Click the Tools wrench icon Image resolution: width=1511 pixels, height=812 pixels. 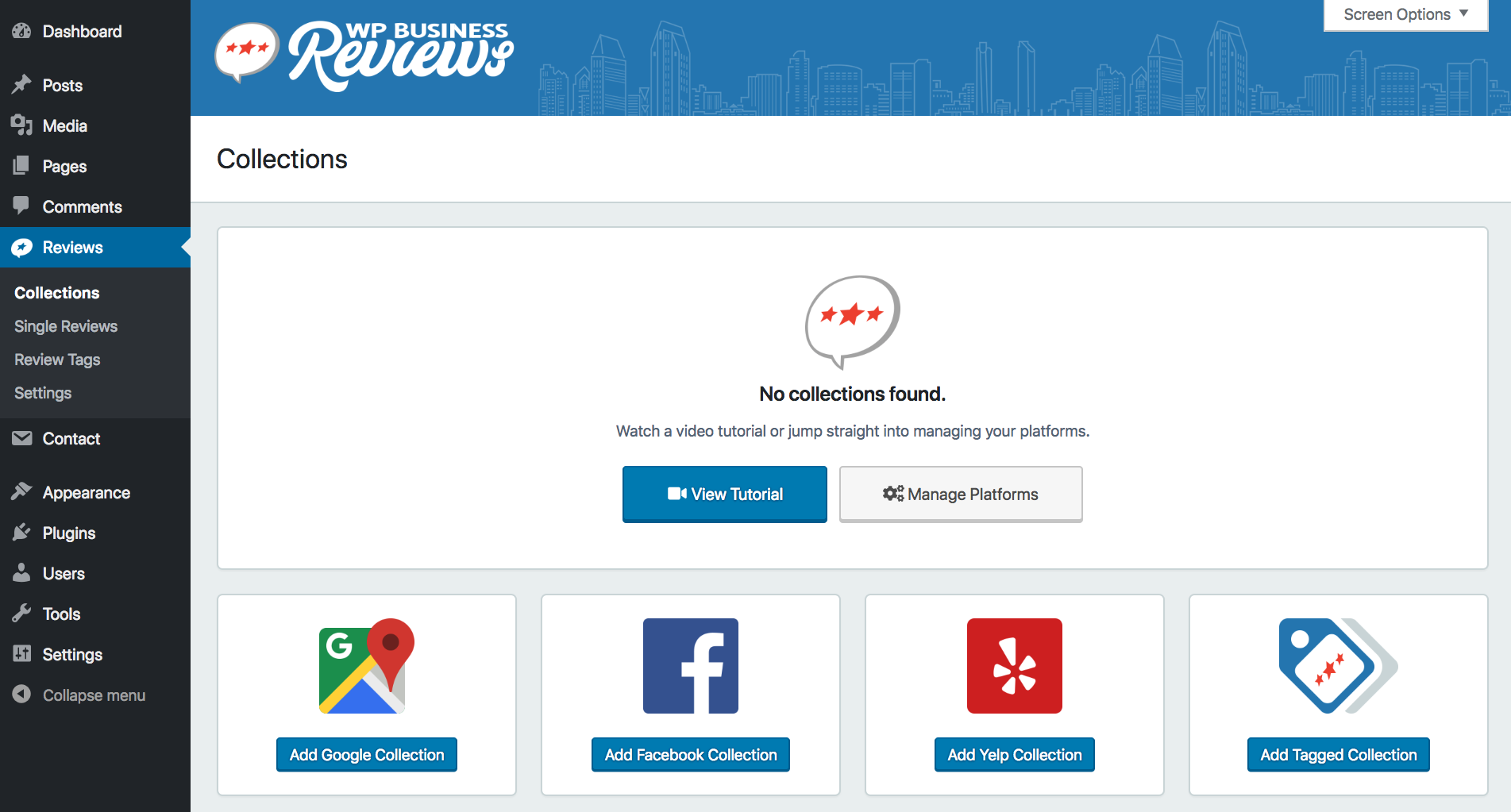[21, 614]
